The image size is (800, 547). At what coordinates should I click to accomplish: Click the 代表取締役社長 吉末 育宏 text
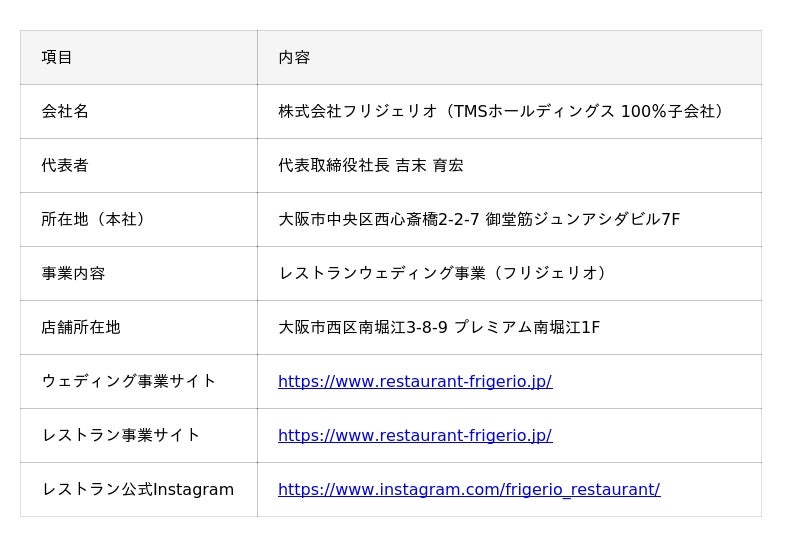pos(371,165)
